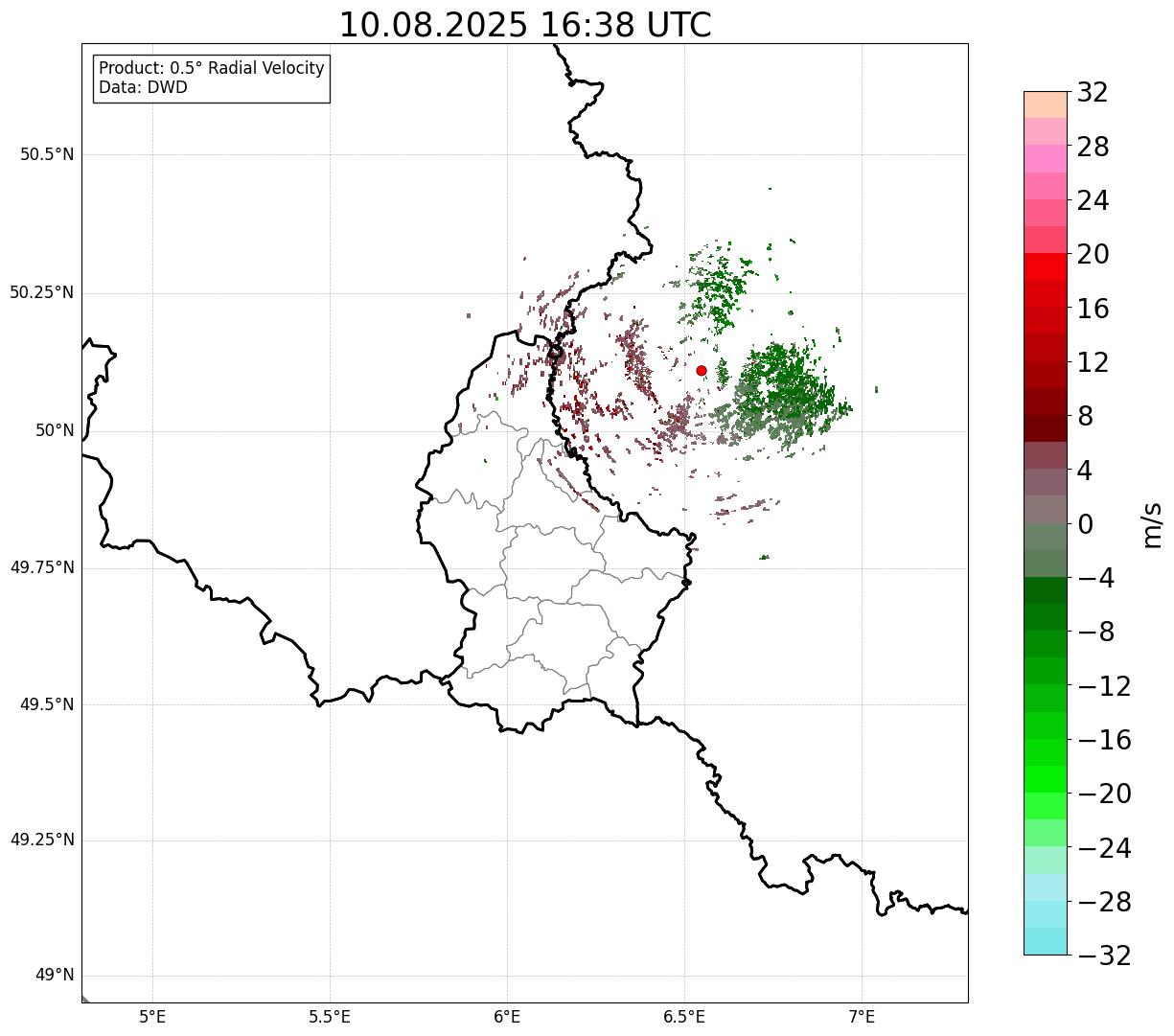Click the red radar site marker dot
Screen dimensions: 1174x1036
[x=702, y=370]
